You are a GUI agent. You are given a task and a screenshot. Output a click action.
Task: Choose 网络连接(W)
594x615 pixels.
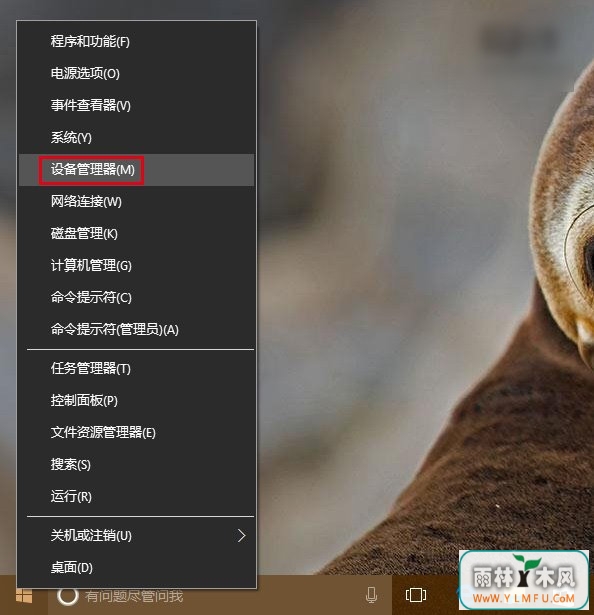click(x=137, y=202)
